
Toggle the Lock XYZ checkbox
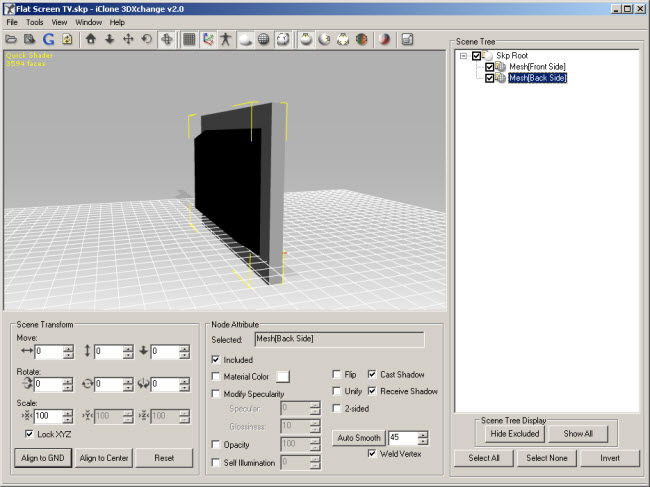click(29, 434)
